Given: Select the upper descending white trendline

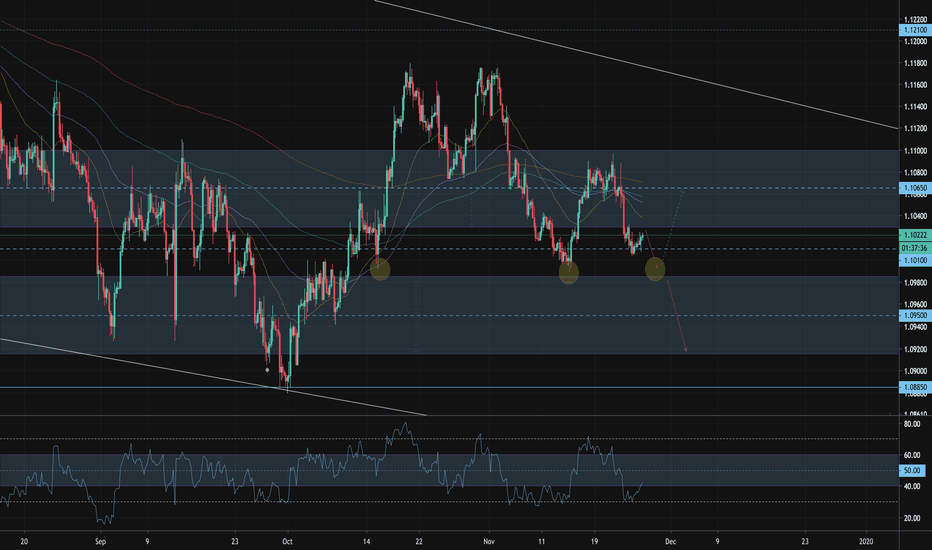Looking at the screenshot, I should pos(640,65).
